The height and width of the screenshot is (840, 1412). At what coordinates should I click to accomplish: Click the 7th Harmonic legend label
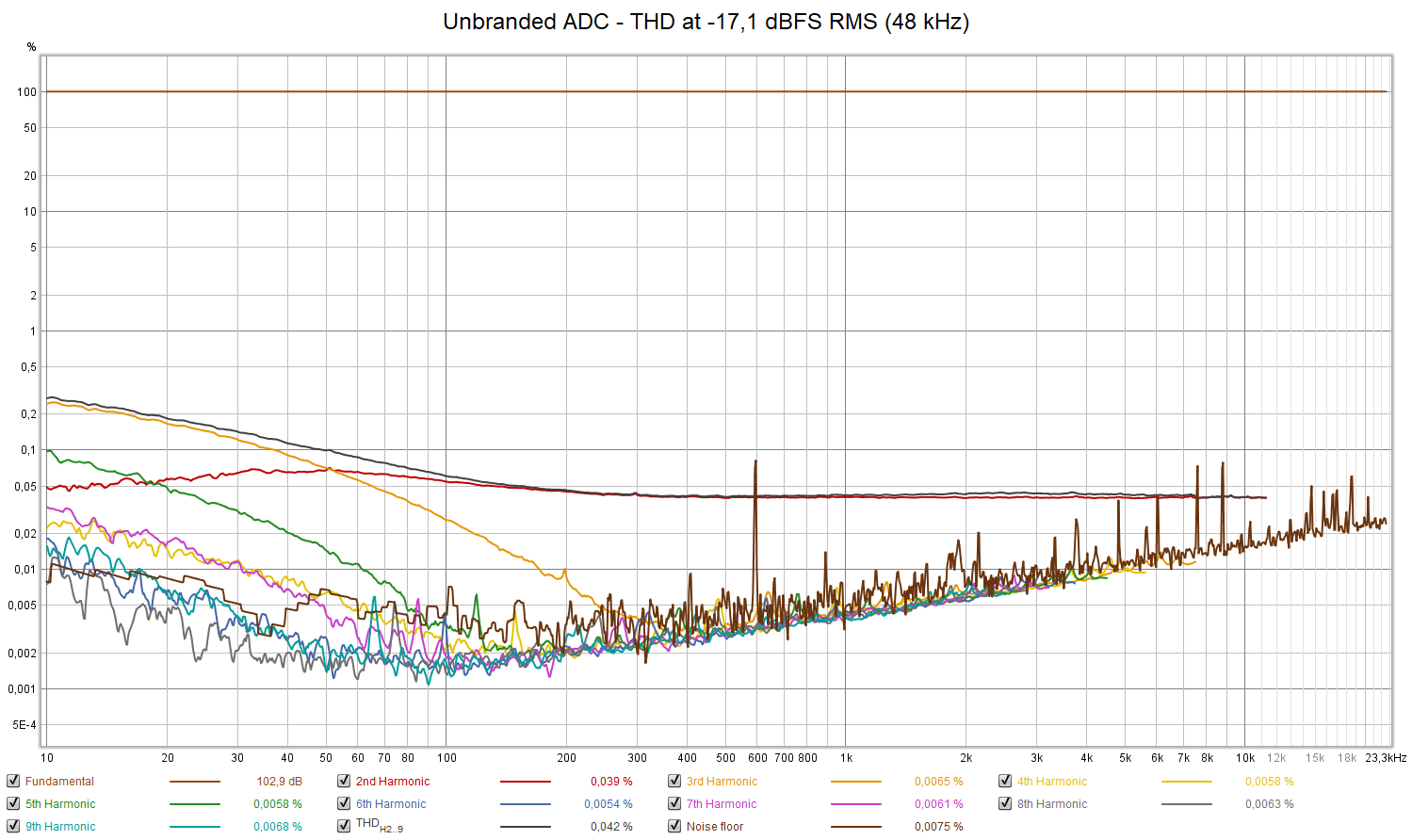point(722,804)
